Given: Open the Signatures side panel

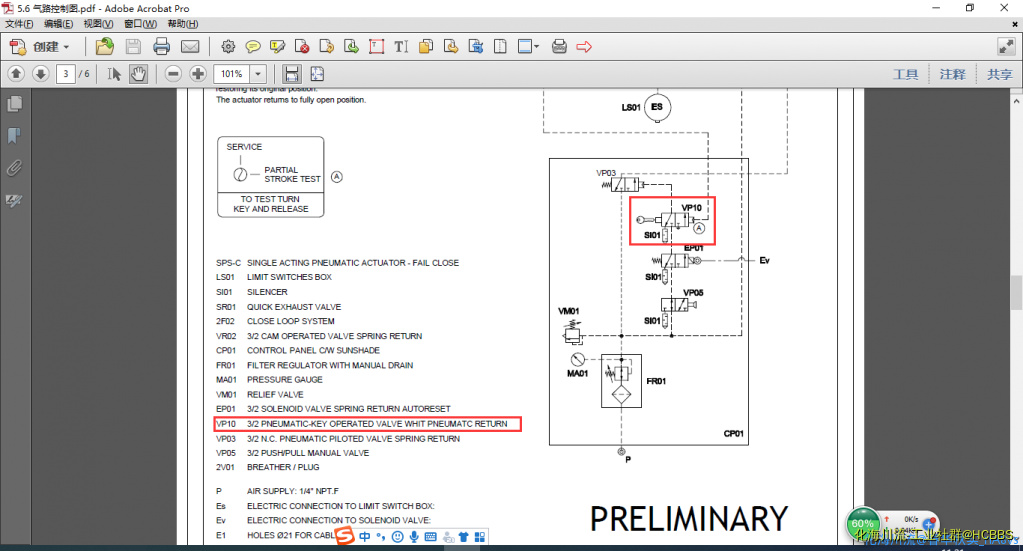Looking at the screenshot, I should (14, 201).
